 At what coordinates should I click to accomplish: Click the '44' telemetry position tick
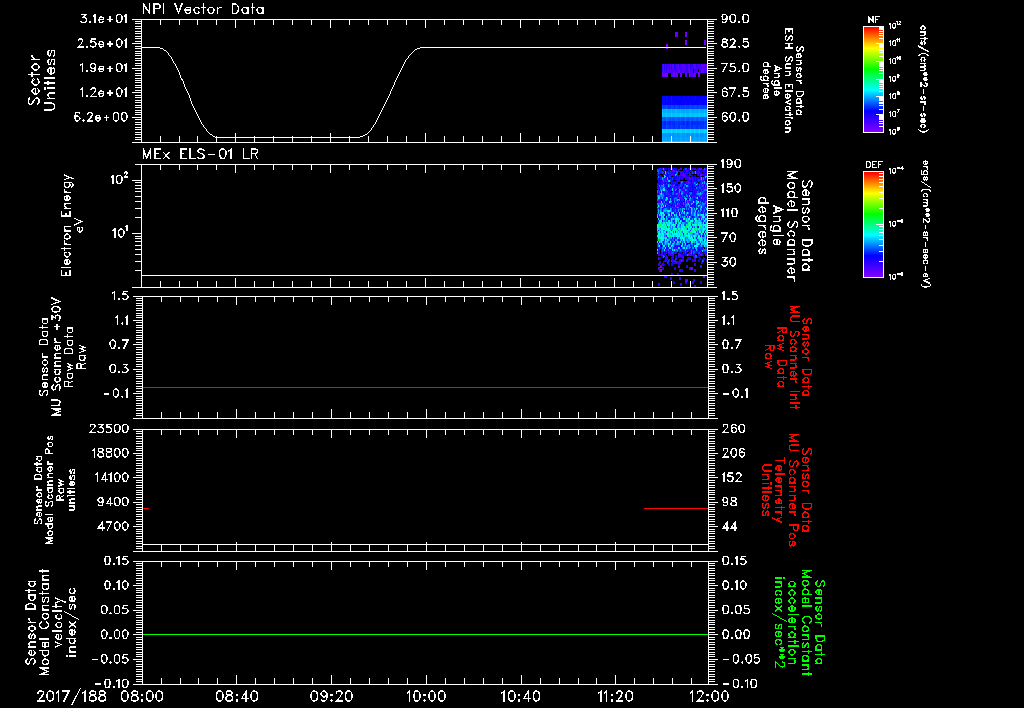729,526
